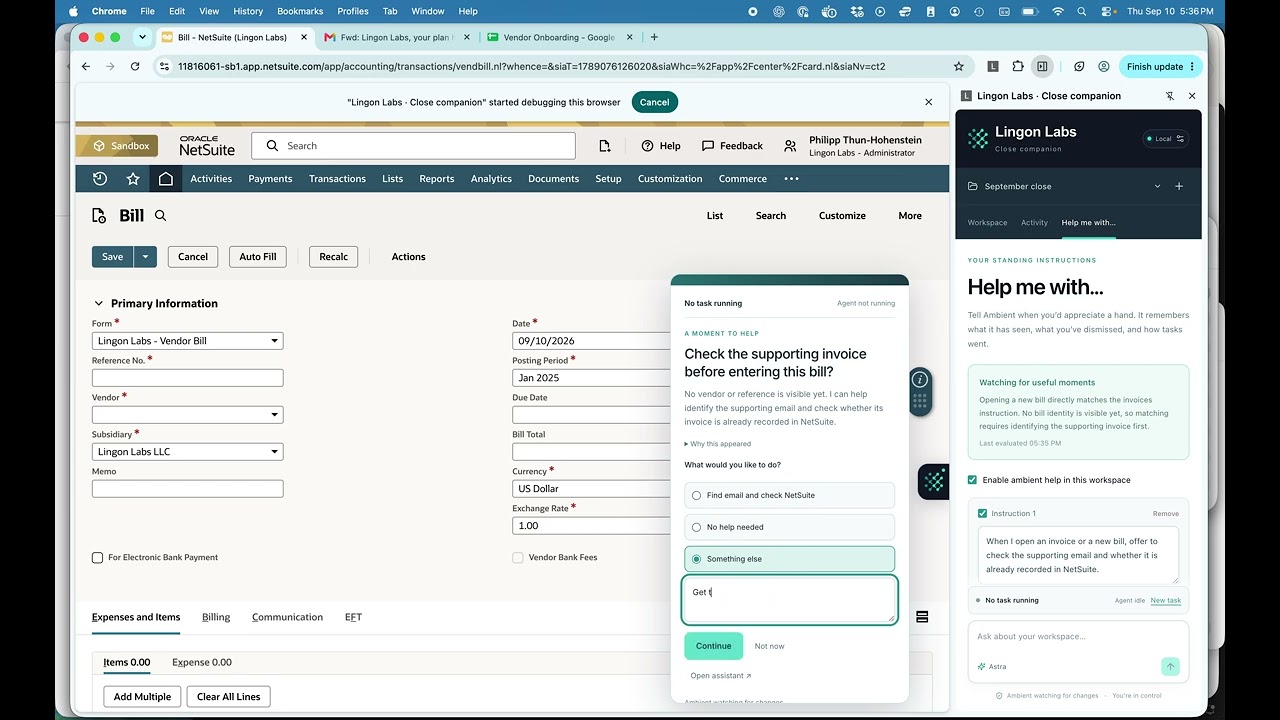Expand Why this appeared disclosure
The width and height of the screenshot is (1280, 720).
(x=718, y=444)
